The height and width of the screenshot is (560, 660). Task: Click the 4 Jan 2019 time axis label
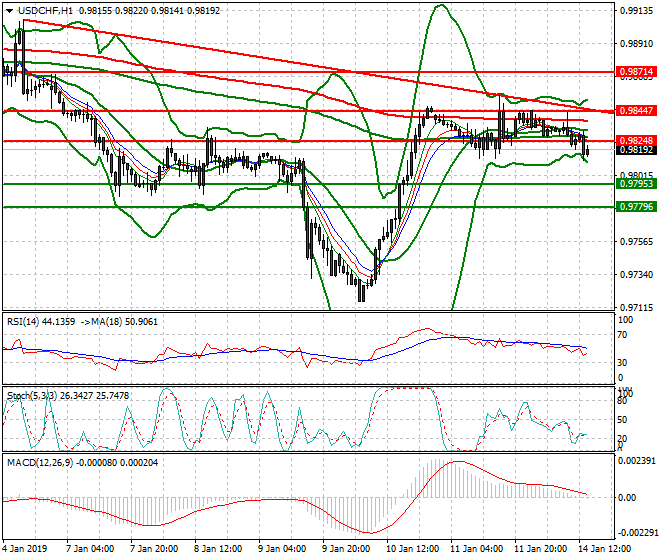(25, 549)
